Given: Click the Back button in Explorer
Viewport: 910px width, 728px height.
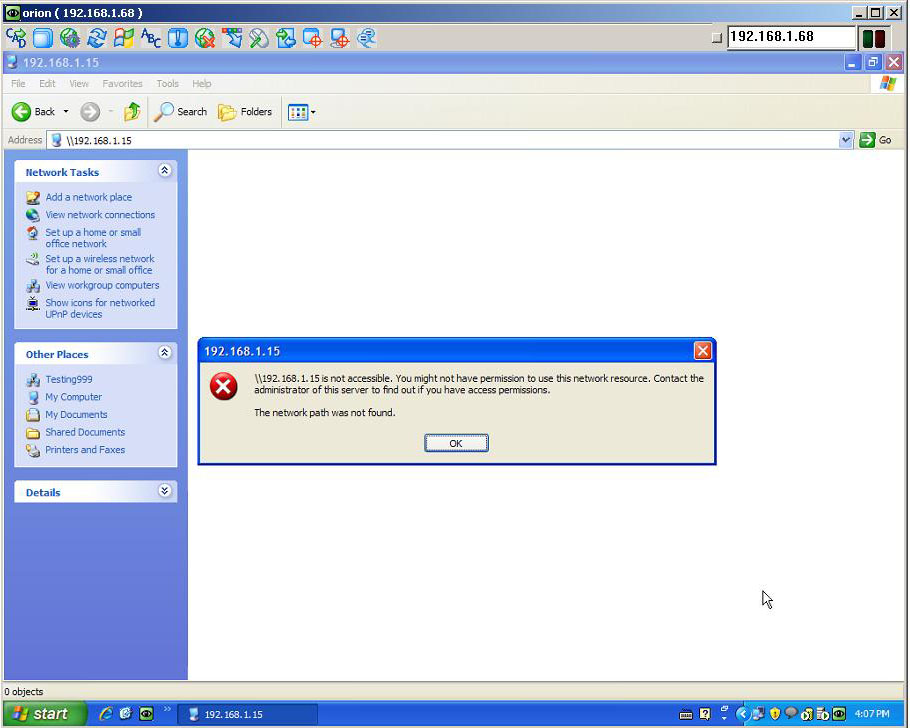Looking at the screenshot, I should tap(34, 111).
